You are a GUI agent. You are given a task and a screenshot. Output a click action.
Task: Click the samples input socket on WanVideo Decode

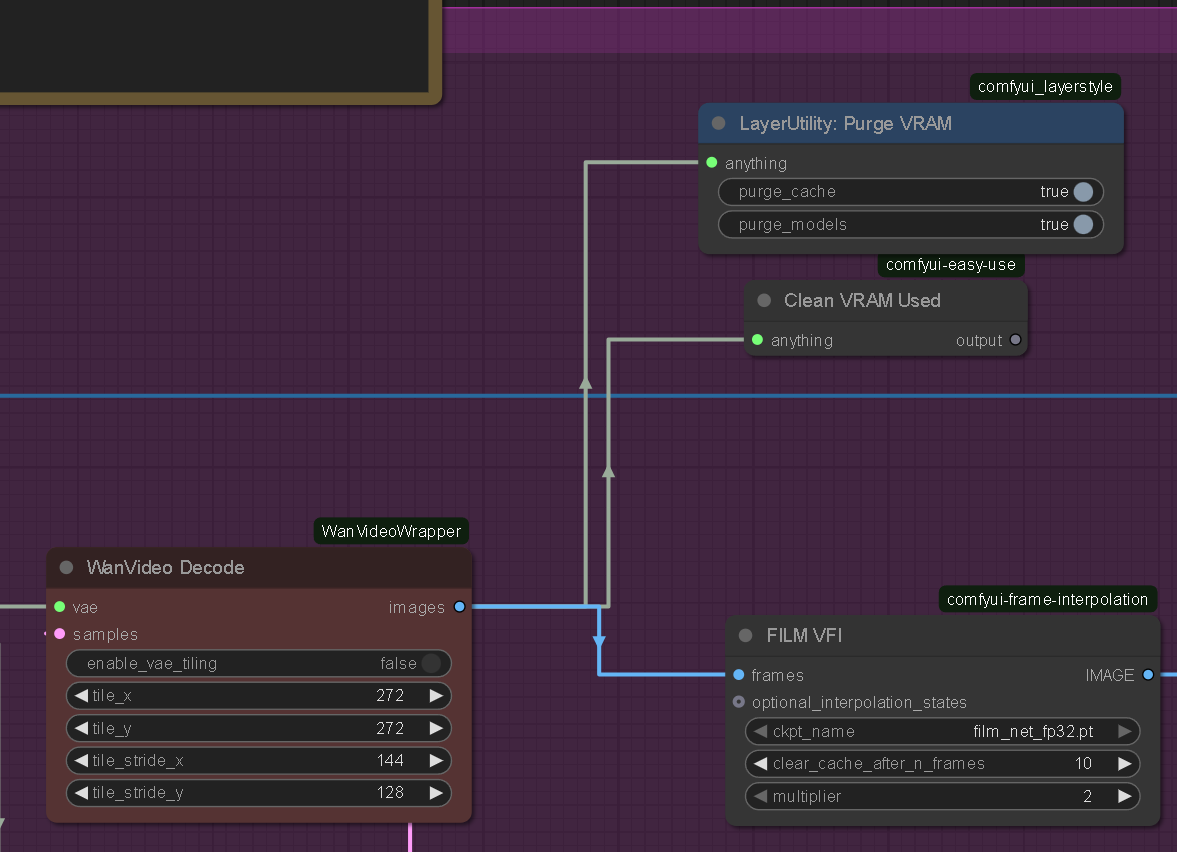point(59,634)
